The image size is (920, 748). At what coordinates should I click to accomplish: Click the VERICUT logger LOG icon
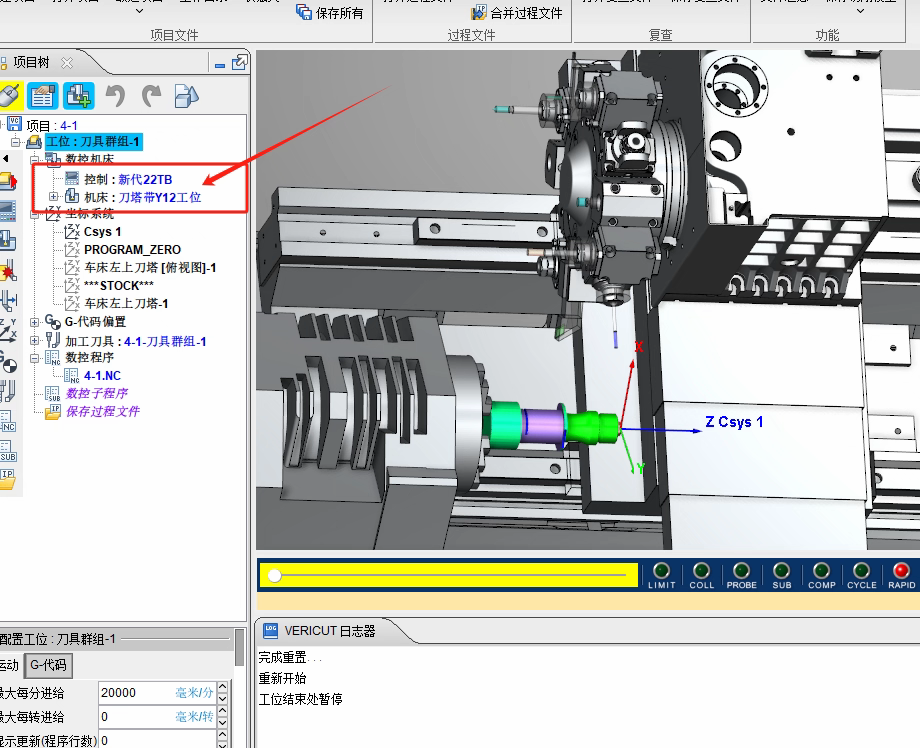click(270, 631)
